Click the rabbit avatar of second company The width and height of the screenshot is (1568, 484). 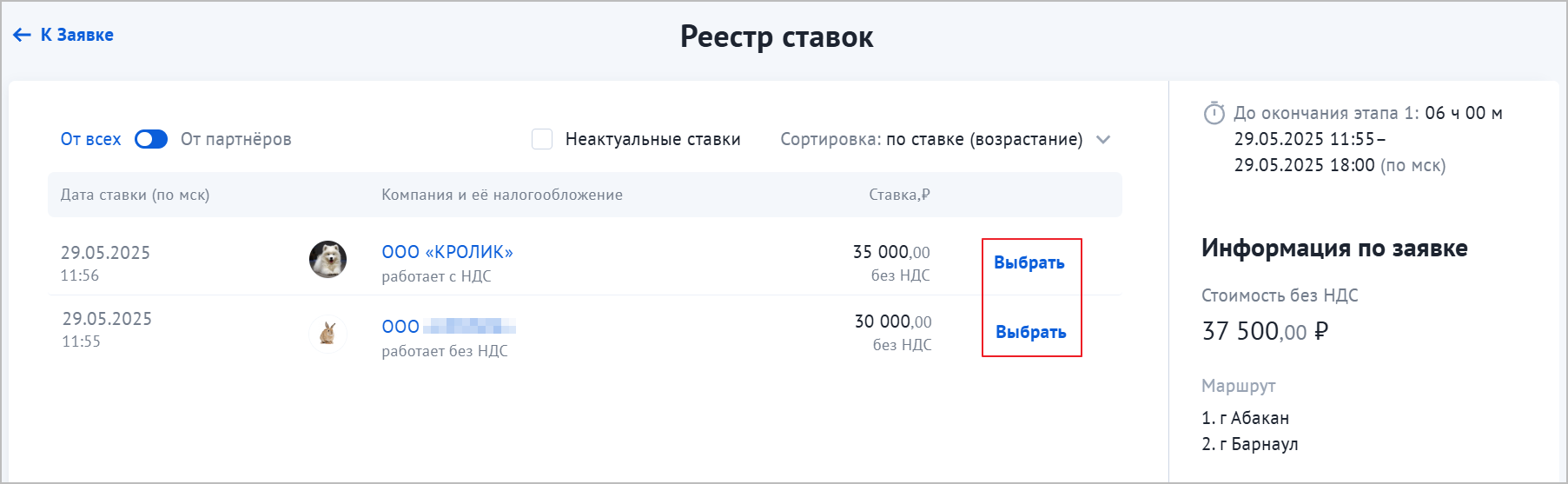click(x=327, y=334)
